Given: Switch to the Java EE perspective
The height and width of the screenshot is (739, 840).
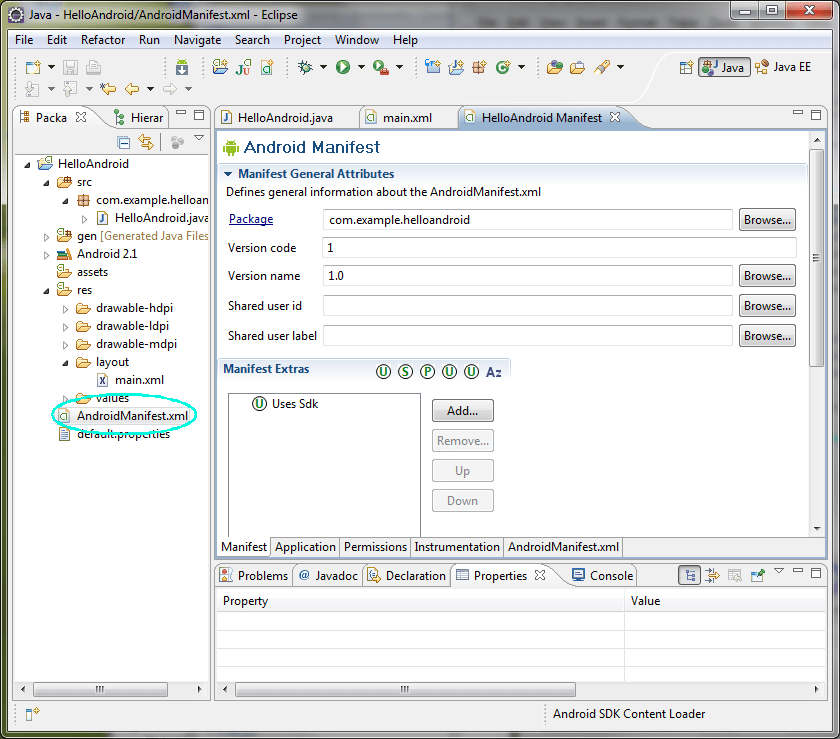Looking at the screenshot, I should tap(783, 67).
